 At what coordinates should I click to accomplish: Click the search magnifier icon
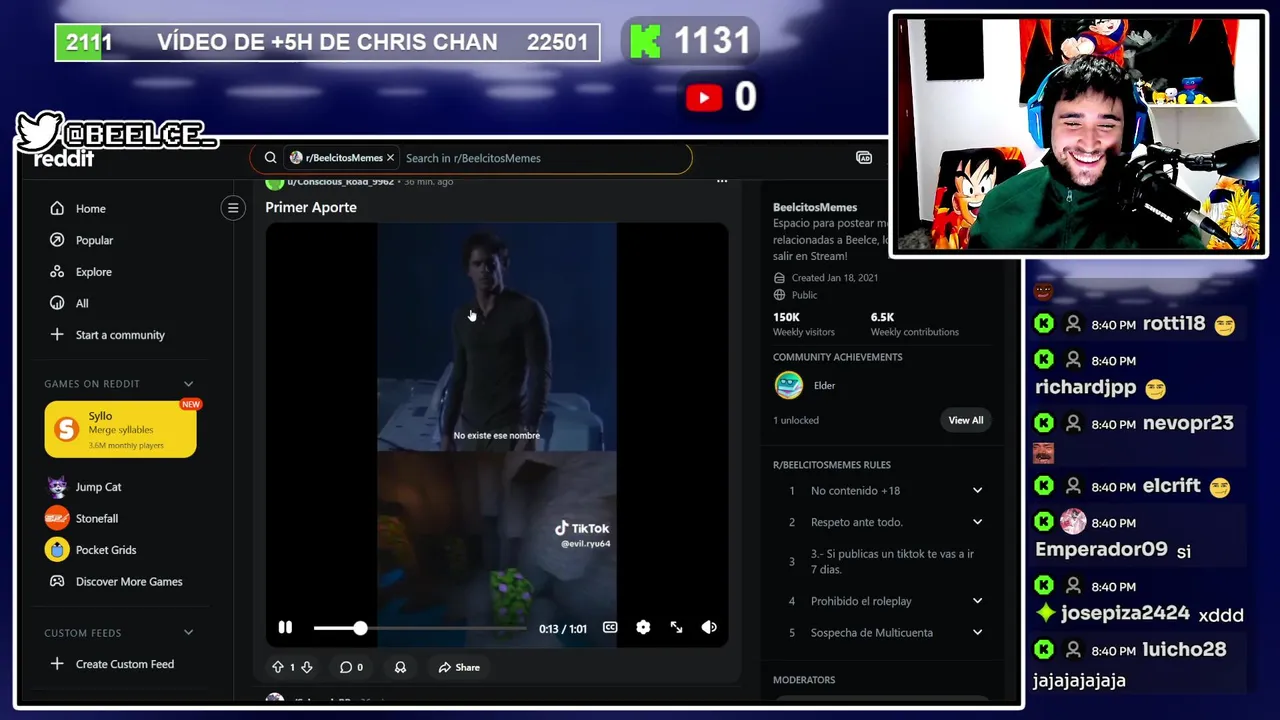pyautogui.click(x=270, y=158)
